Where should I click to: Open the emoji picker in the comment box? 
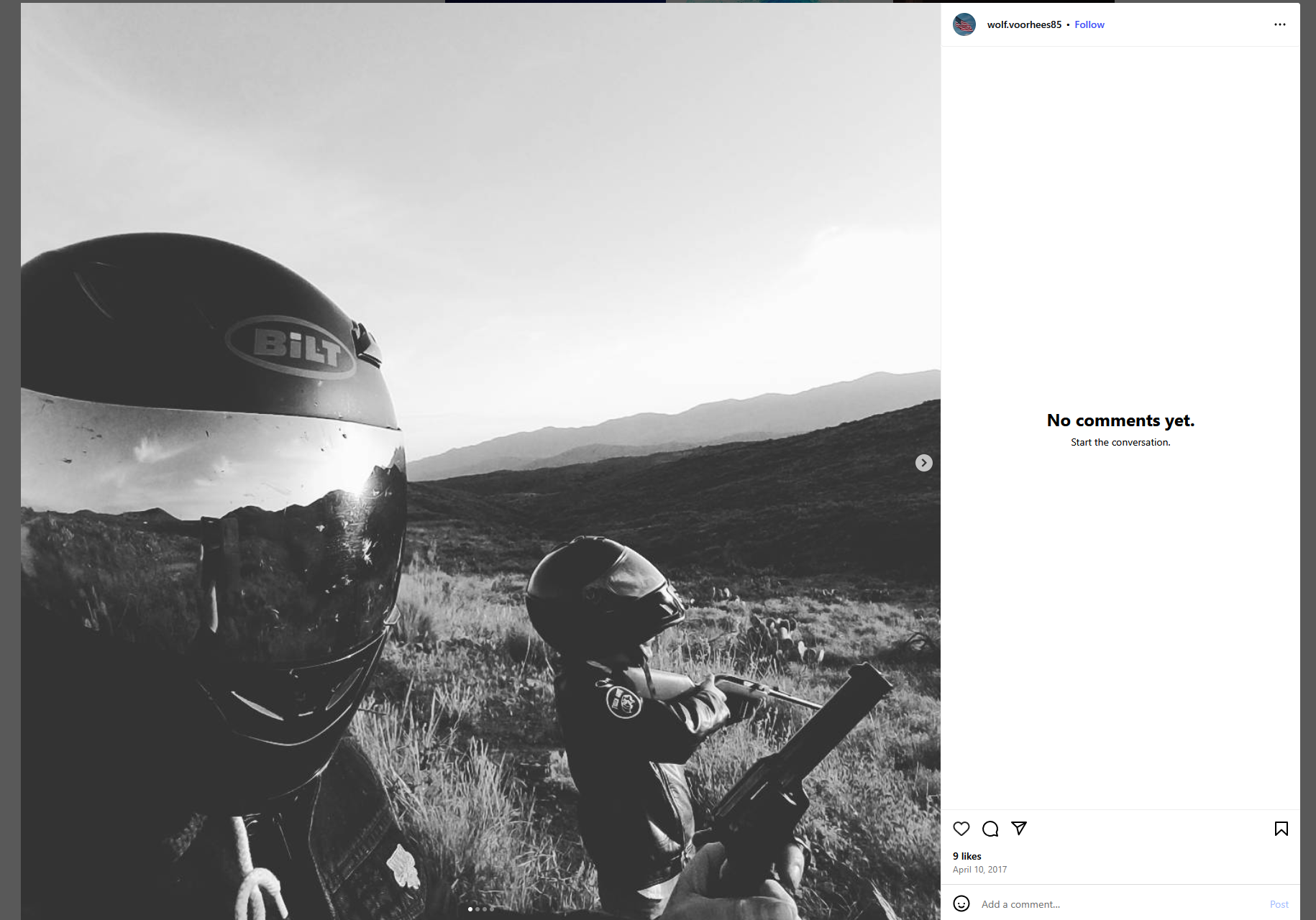pyautogui.click(x=961, y=903)
